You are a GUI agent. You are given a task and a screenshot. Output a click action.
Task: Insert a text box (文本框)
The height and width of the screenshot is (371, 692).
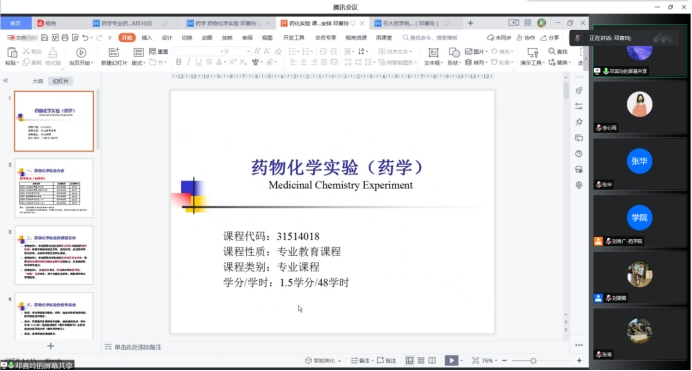tap(433, 52)
